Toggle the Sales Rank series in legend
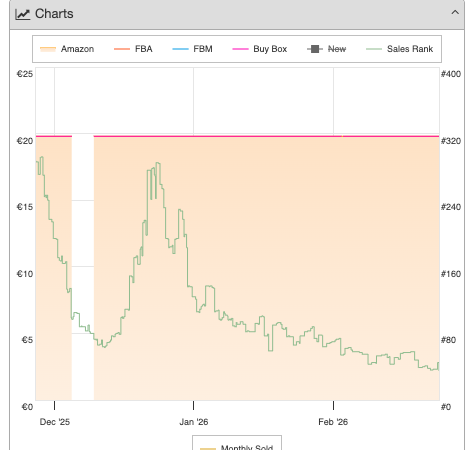Image resolution: width=474 pixels, height=450 pixels. click(x=399, y=49)
